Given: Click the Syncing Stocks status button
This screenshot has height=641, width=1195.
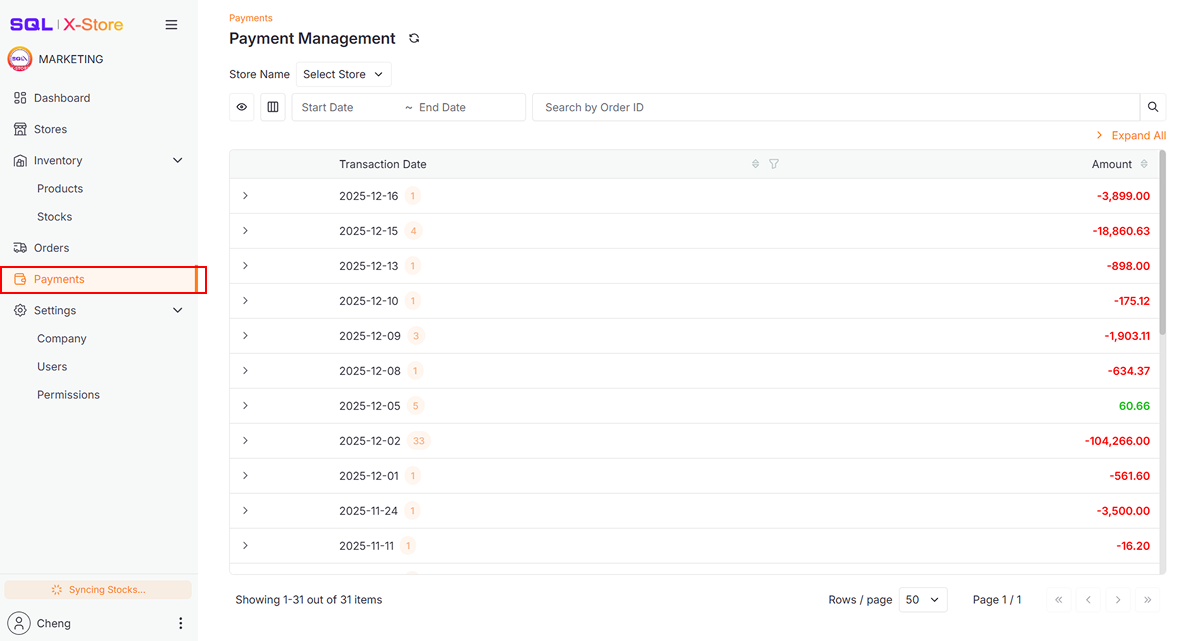Looking at the screenshot, I should (x=97, y=589).
